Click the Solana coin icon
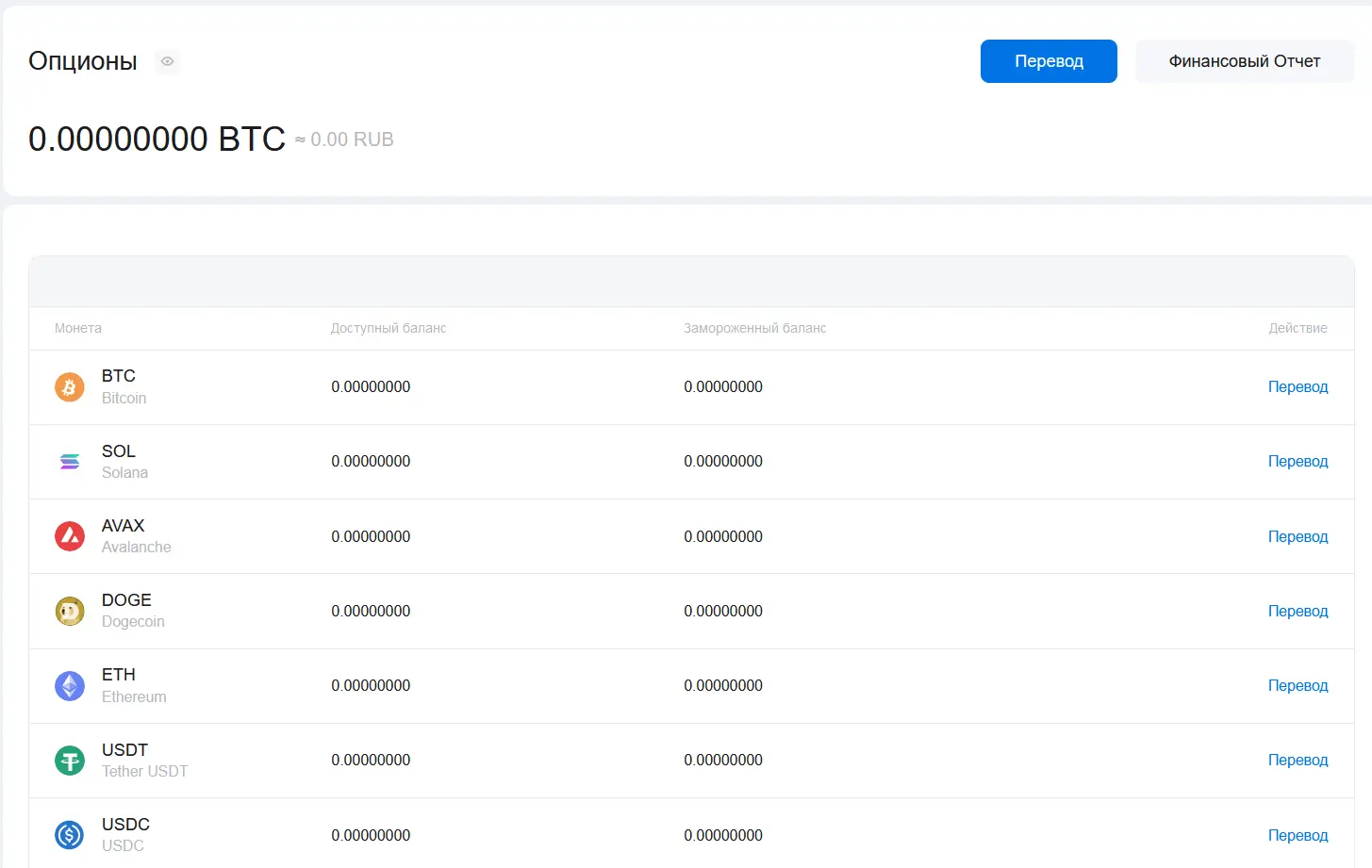 (70, 462)
